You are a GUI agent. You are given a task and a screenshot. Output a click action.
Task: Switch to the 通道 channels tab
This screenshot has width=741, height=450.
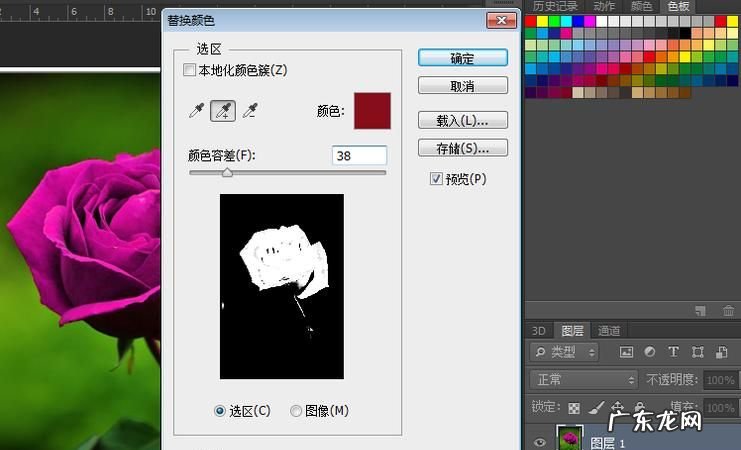point(609,330)
